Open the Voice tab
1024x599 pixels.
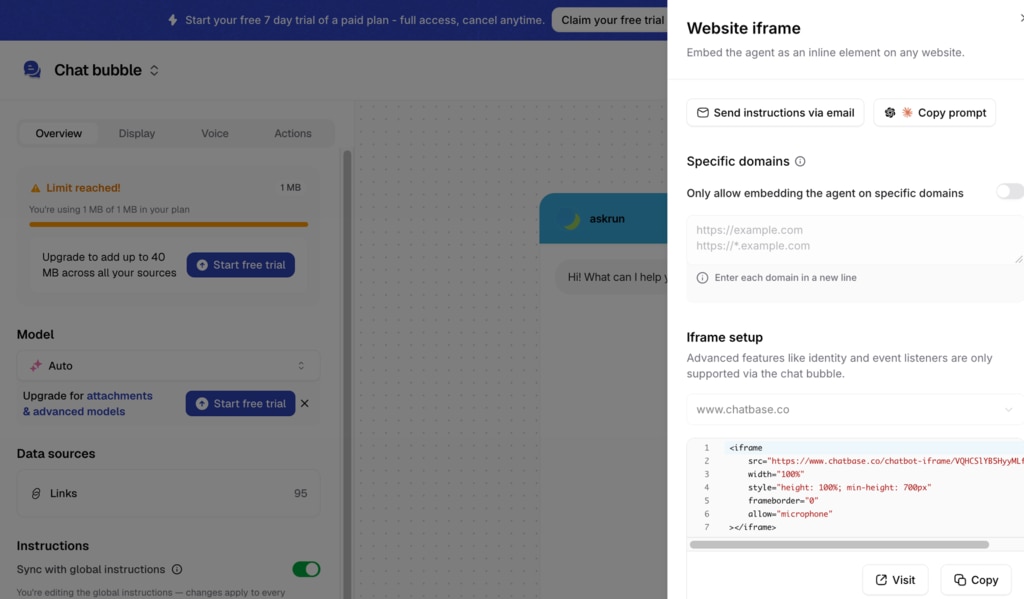(215, 133)
